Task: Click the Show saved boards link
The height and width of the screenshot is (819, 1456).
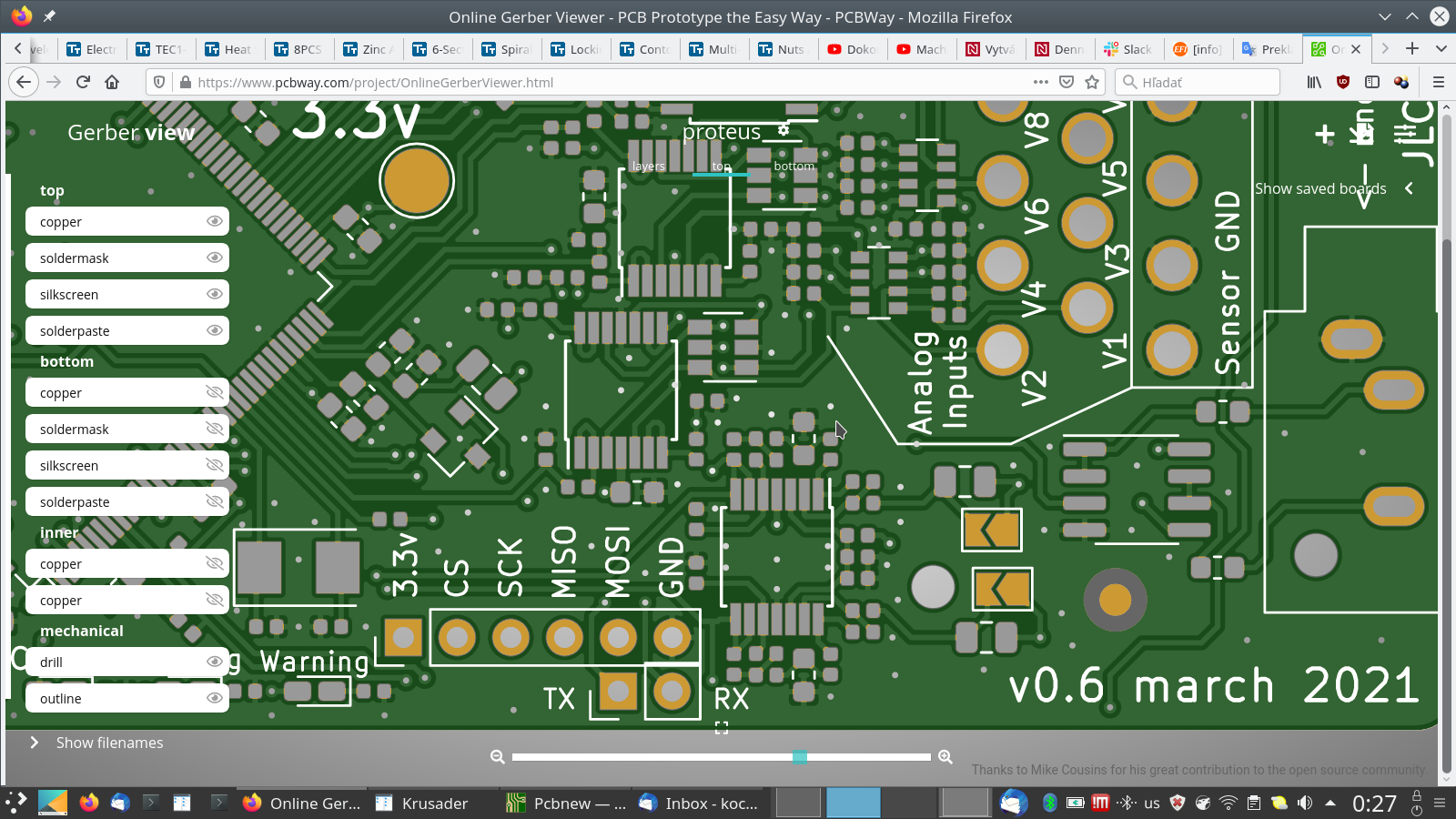Action: pyautogui.click(x=1320, y=188)
